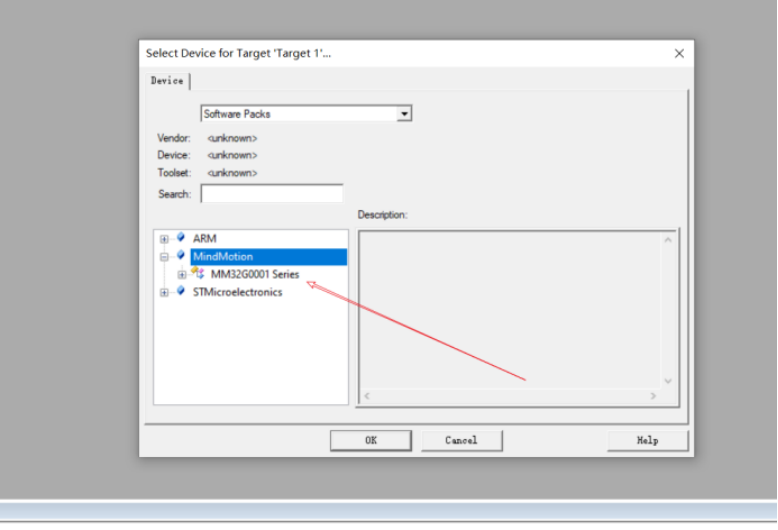
Task: Select the MM32G0001 Series label
Action: 254,274
